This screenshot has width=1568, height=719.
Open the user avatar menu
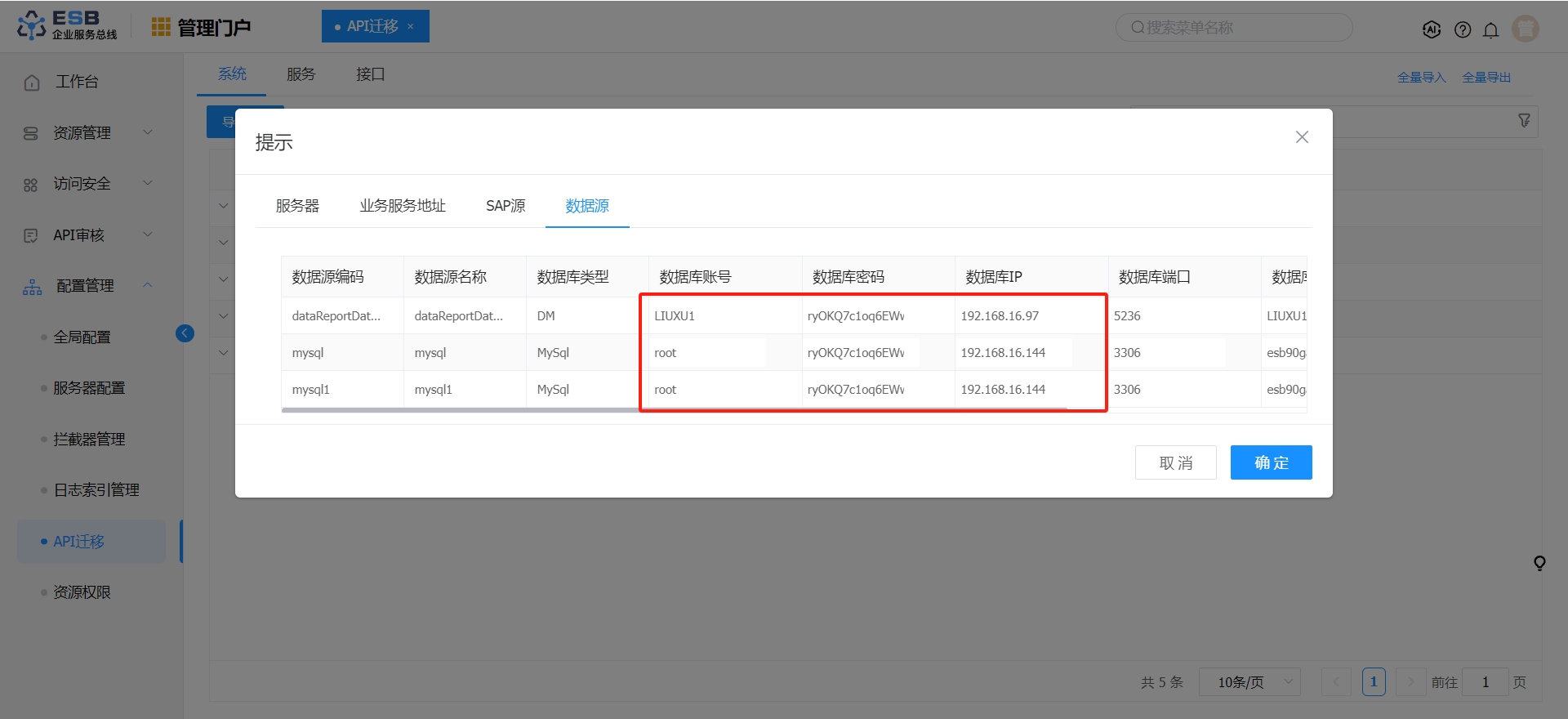1525,29
